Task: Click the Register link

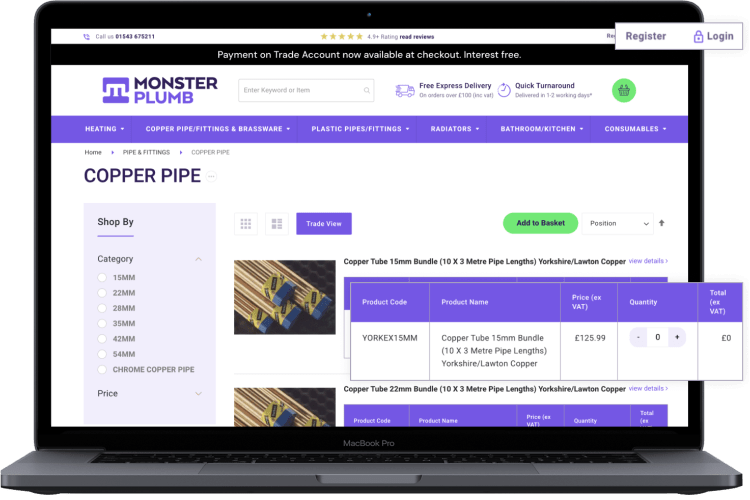Action: (x=646, y=36)
